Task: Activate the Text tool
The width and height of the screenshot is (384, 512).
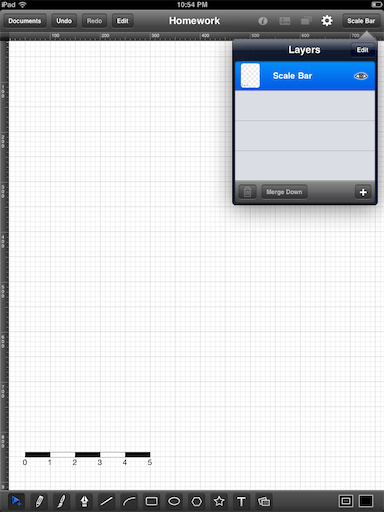Action: tap(241, 501)
